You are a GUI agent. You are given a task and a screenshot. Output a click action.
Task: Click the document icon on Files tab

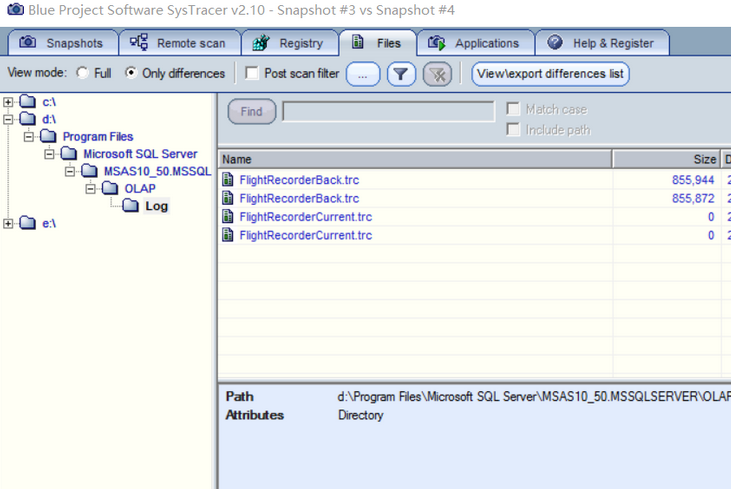(358, 42)
